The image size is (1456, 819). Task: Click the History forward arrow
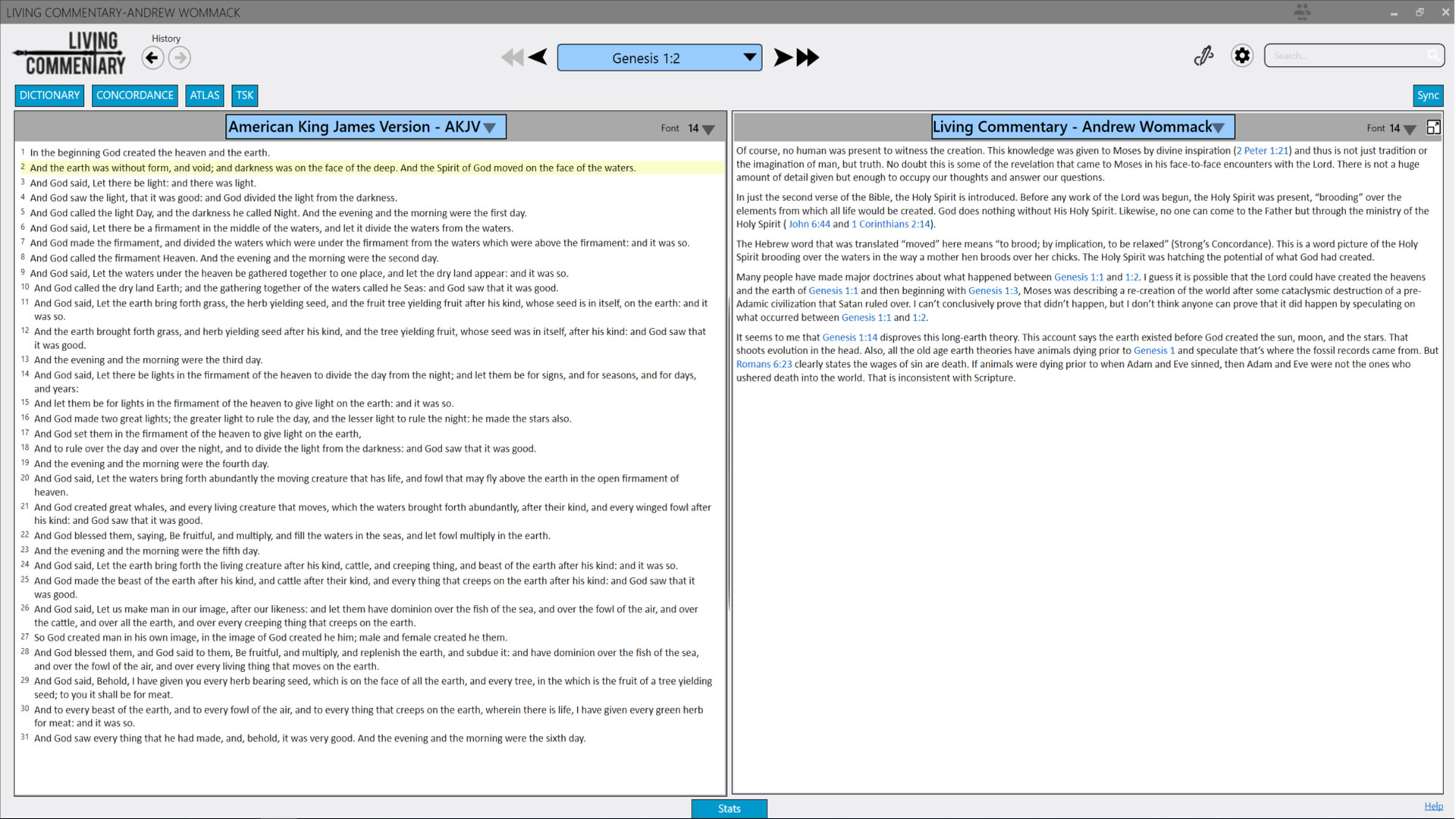(180, 58)
